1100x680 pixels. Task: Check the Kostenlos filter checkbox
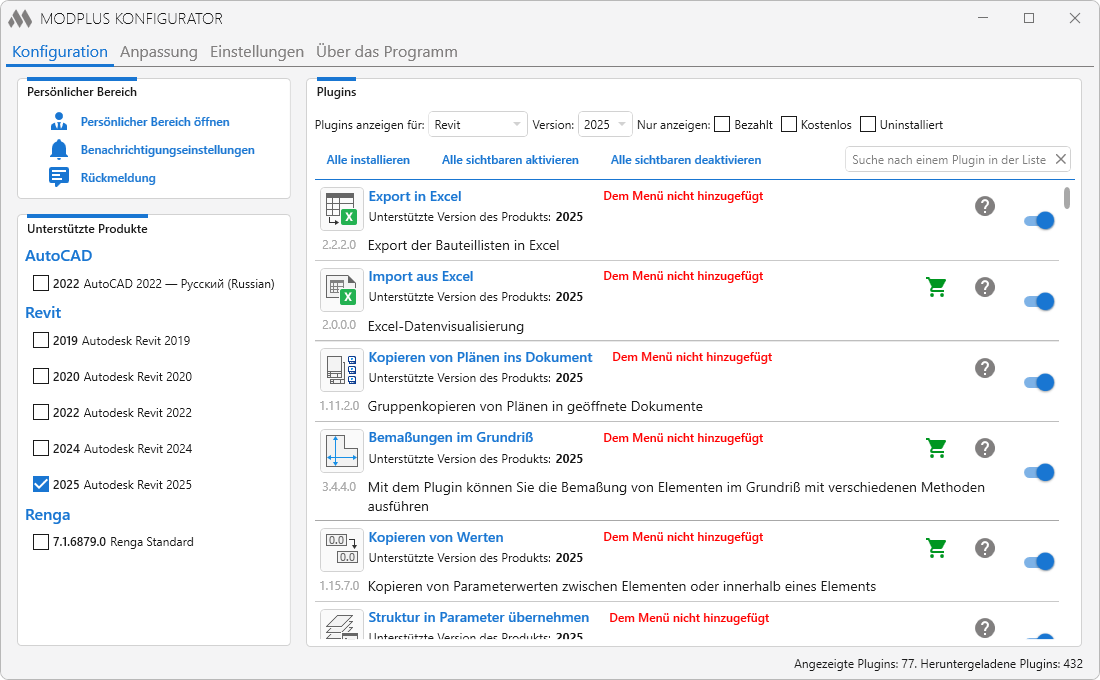pyautogui.click(x=789, y=124)
